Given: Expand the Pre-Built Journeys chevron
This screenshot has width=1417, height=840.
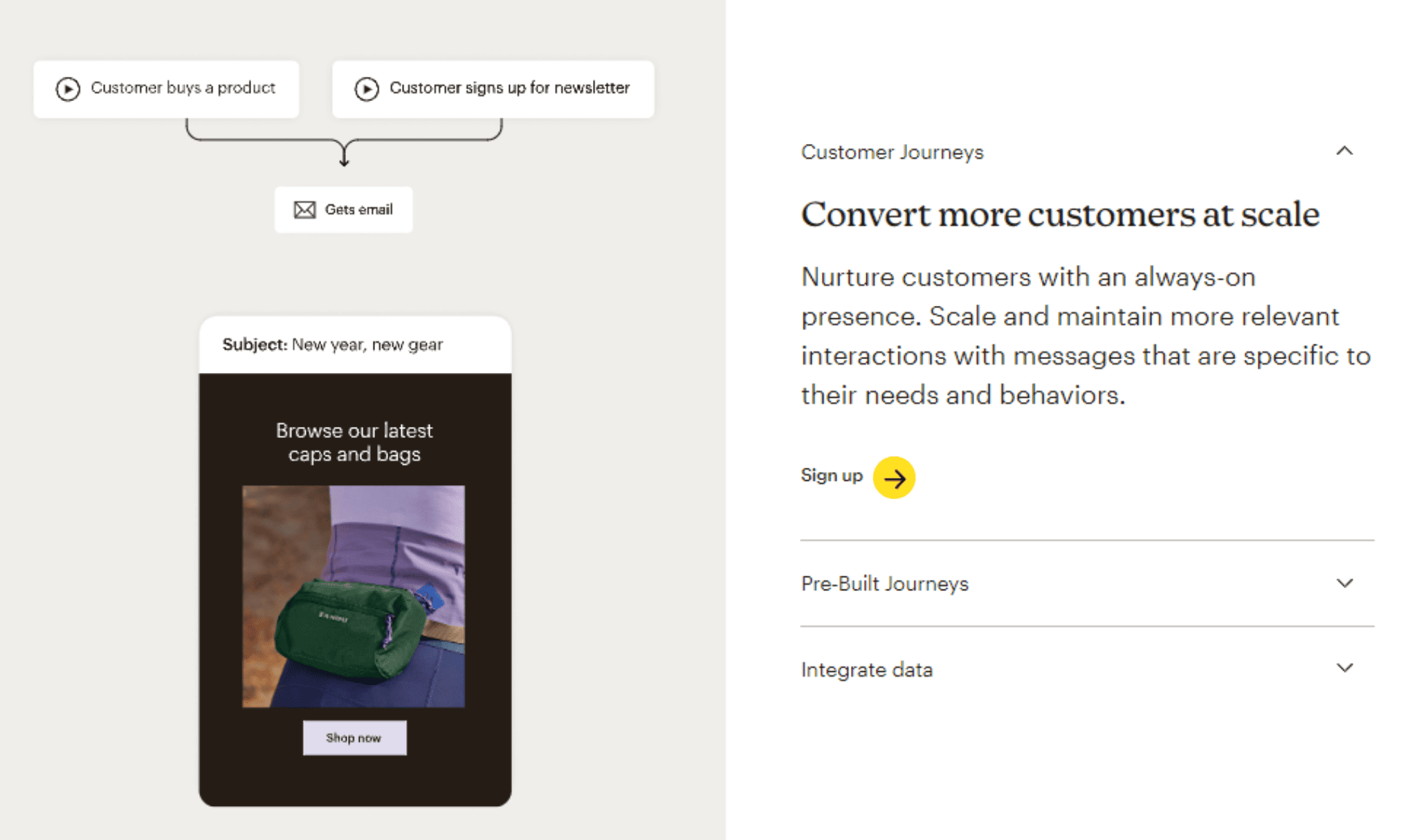Looking at the screenshot, I should click(x=1344, y=583).
